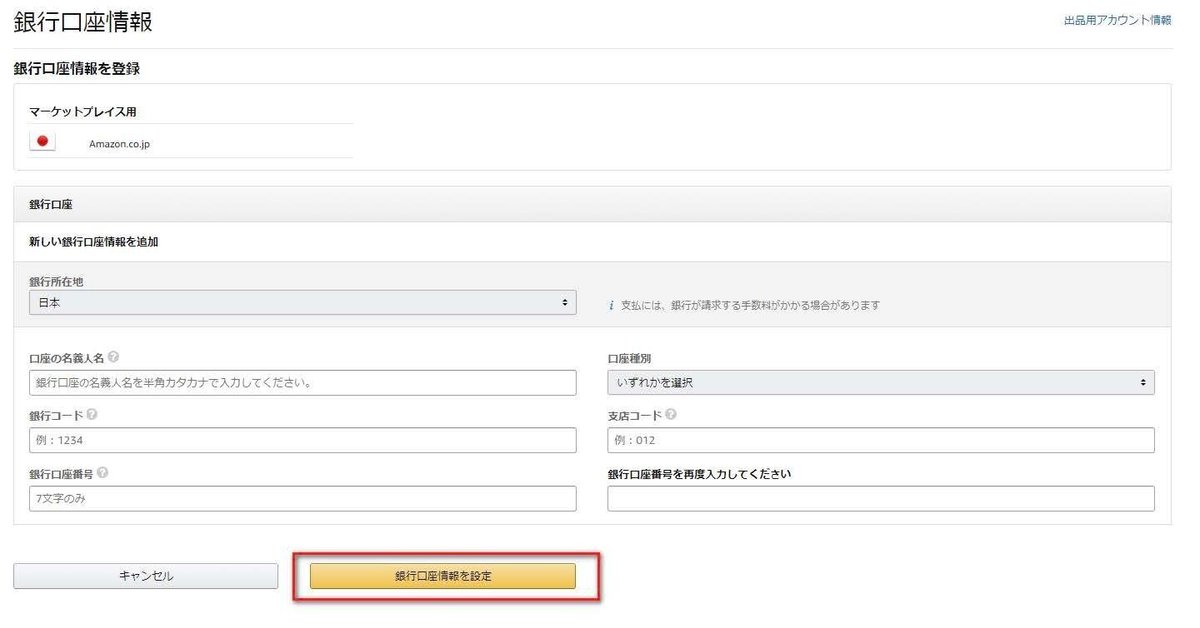The height and width of the screenshot is (628, 1200).
Task: Click the 口座種別 label
Action: (629, 357)
